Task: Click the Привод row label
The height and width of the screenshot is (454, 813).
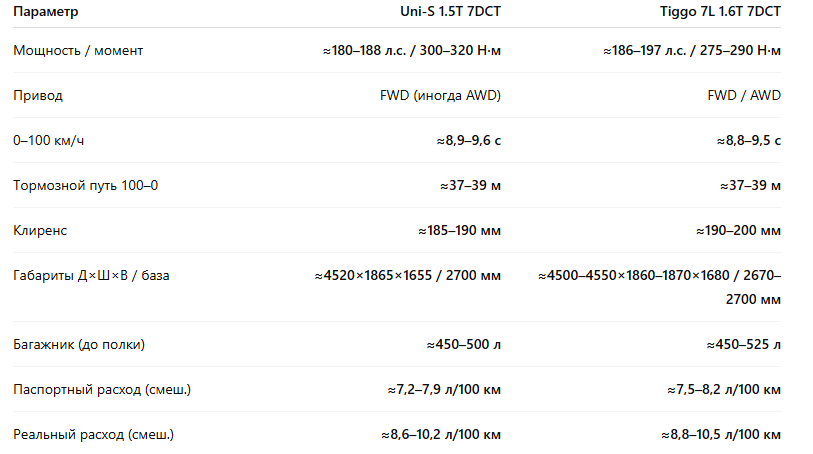Action: 38,96
